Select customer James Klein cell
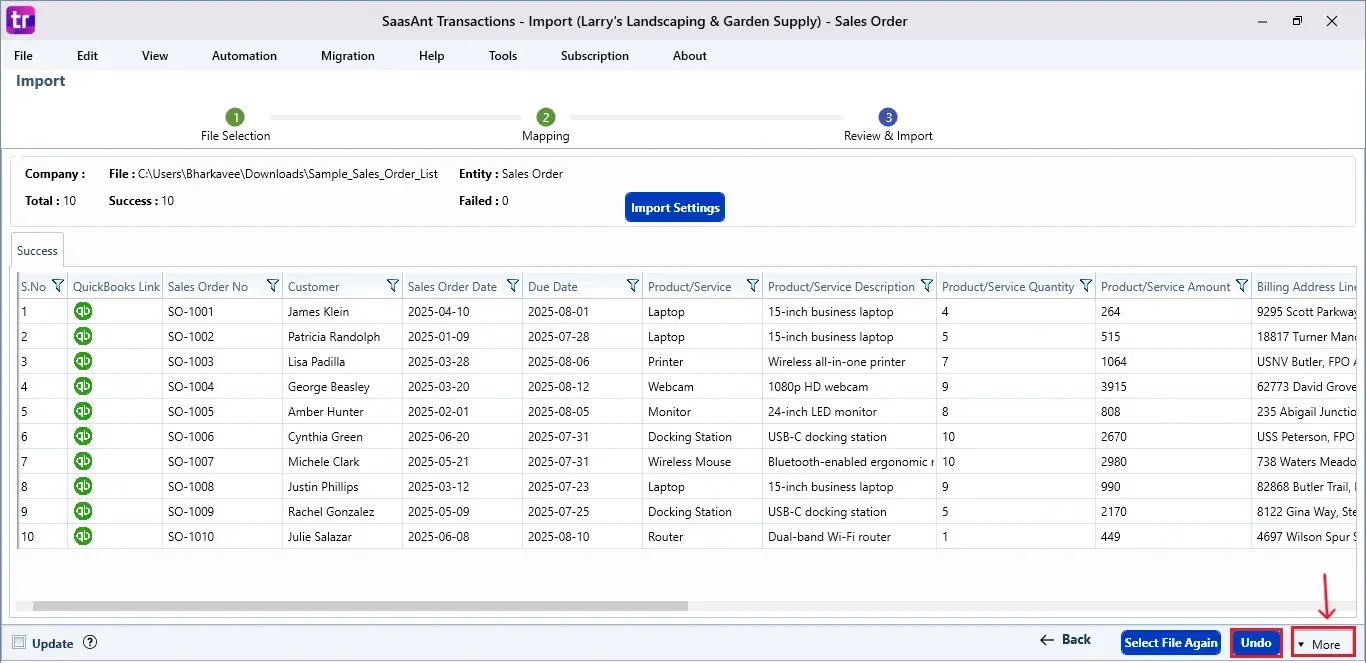 click(342, 312)
